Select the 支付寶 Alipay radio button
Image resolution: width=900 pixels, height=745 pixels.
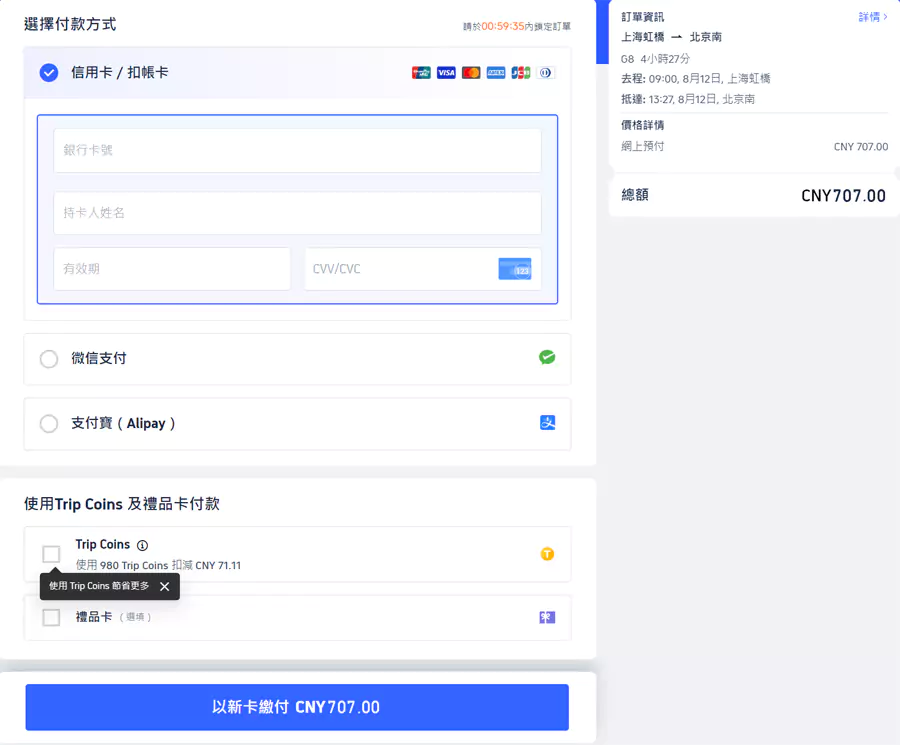pos(49,423)
